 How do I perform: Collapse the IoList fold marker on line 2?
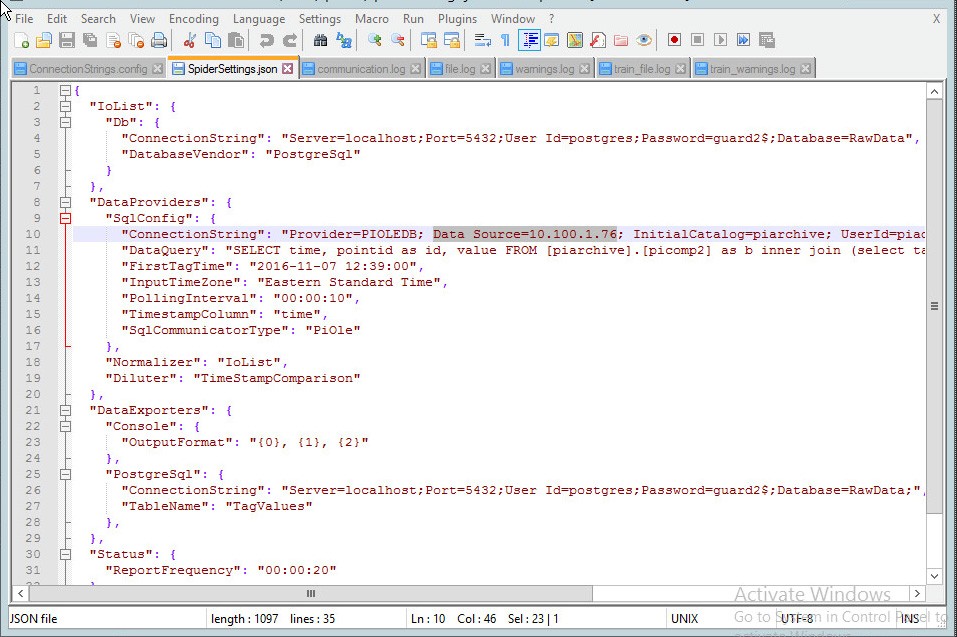click(x=66, y=106)
